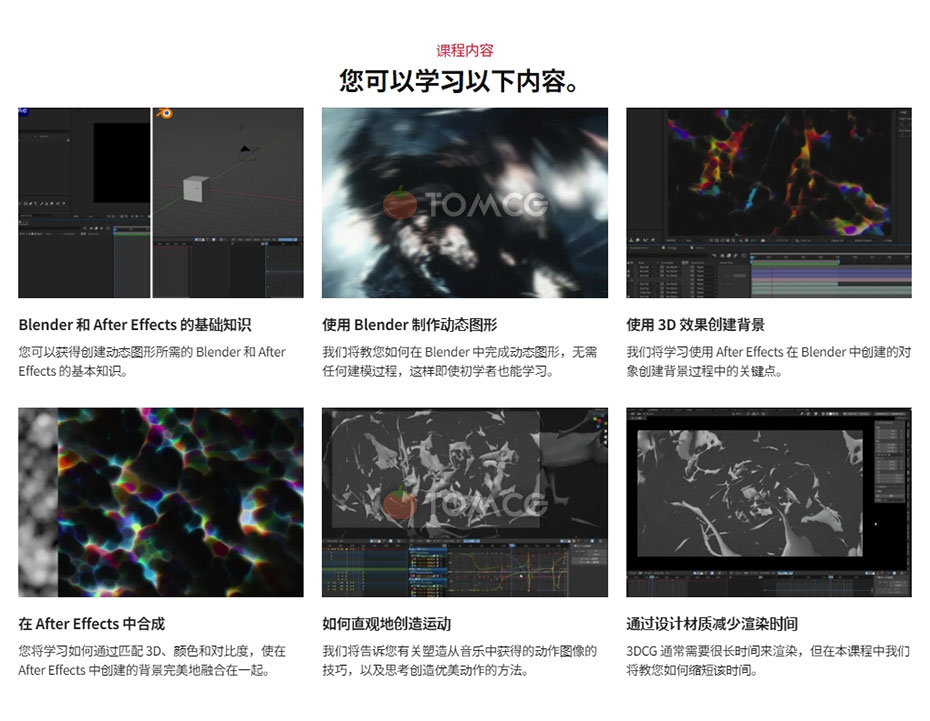Open the render viewport thumbnail above '通过设计材质减少渲染时间'
The width and height of the screenshot is (930, 721).
[769, 502]
